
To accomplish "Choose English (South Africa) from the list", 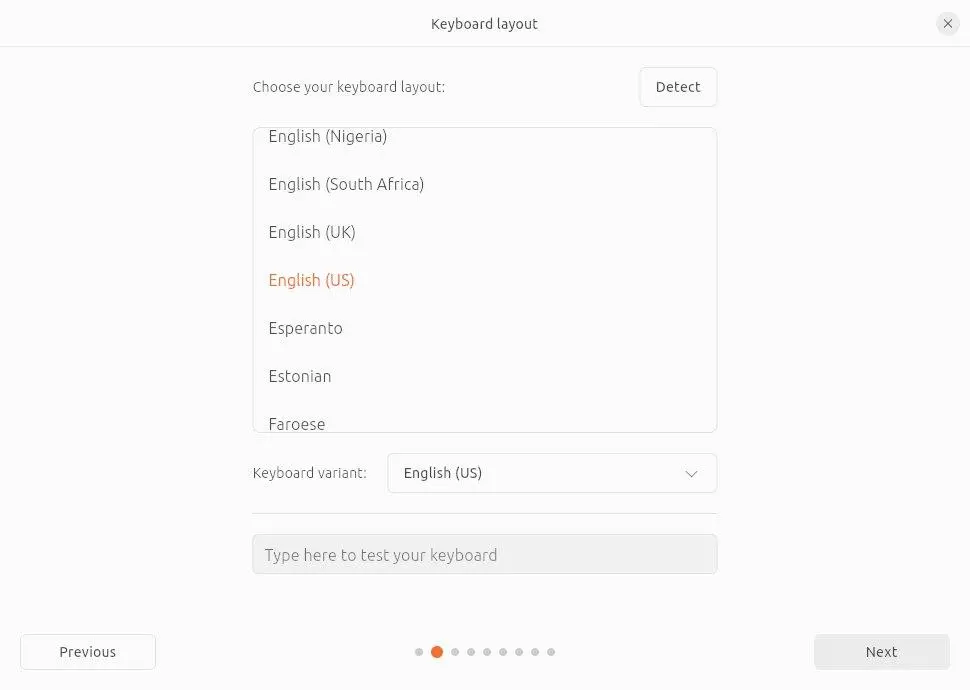I will coord(346,184).
